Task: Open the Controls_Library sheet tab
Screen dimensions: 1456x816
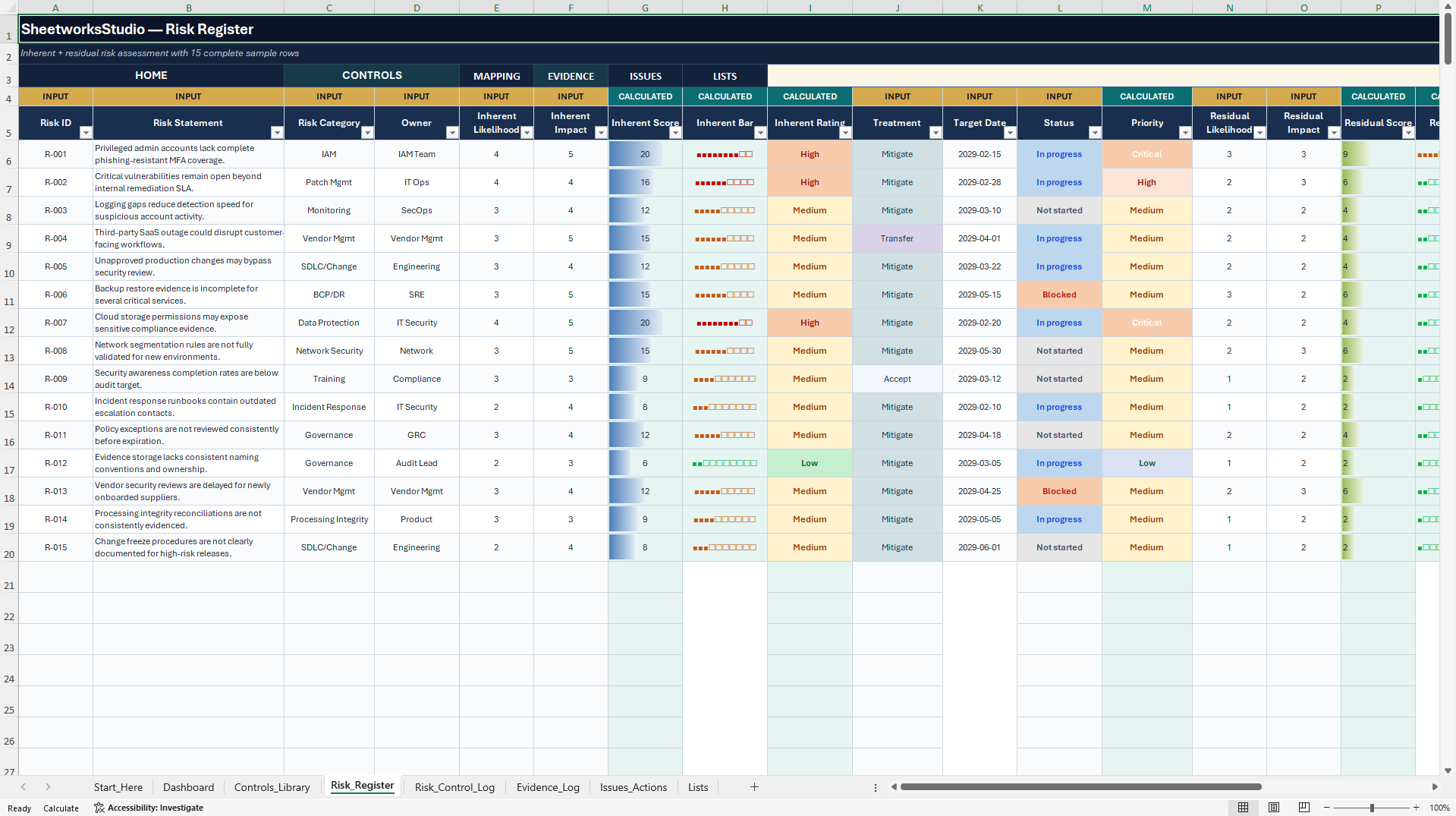Action: pyautogui.click(x=272, y=787)
